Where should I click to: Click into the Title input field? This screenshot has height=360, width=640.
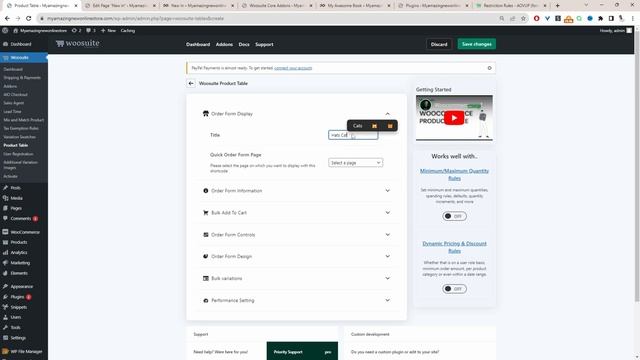coord(353,135)
